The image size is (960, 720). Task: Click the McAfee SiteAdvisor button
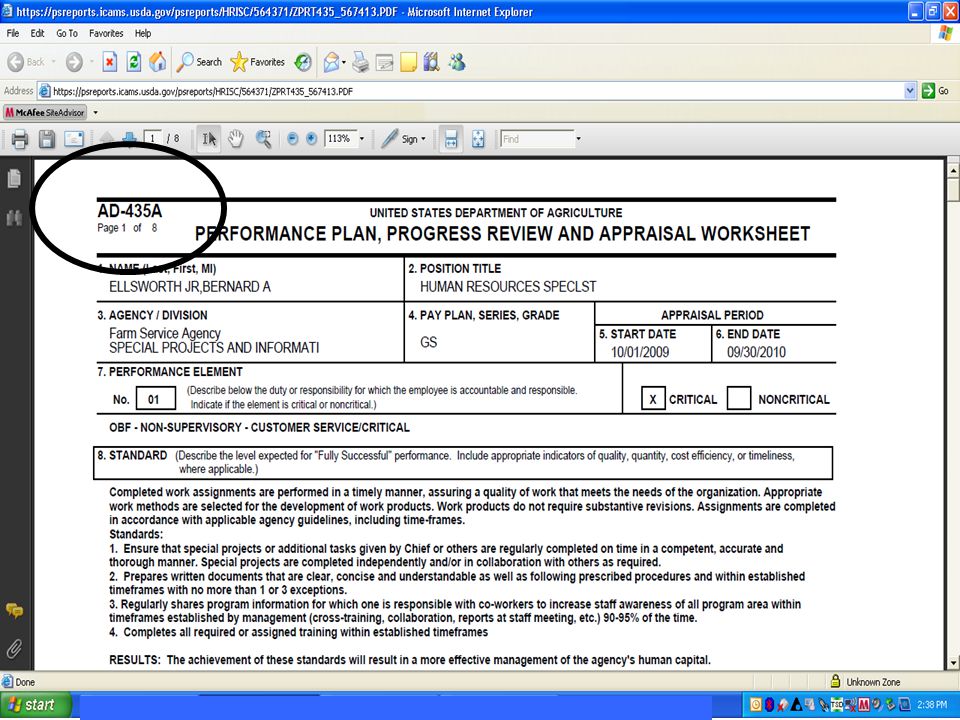pos(45,113)
